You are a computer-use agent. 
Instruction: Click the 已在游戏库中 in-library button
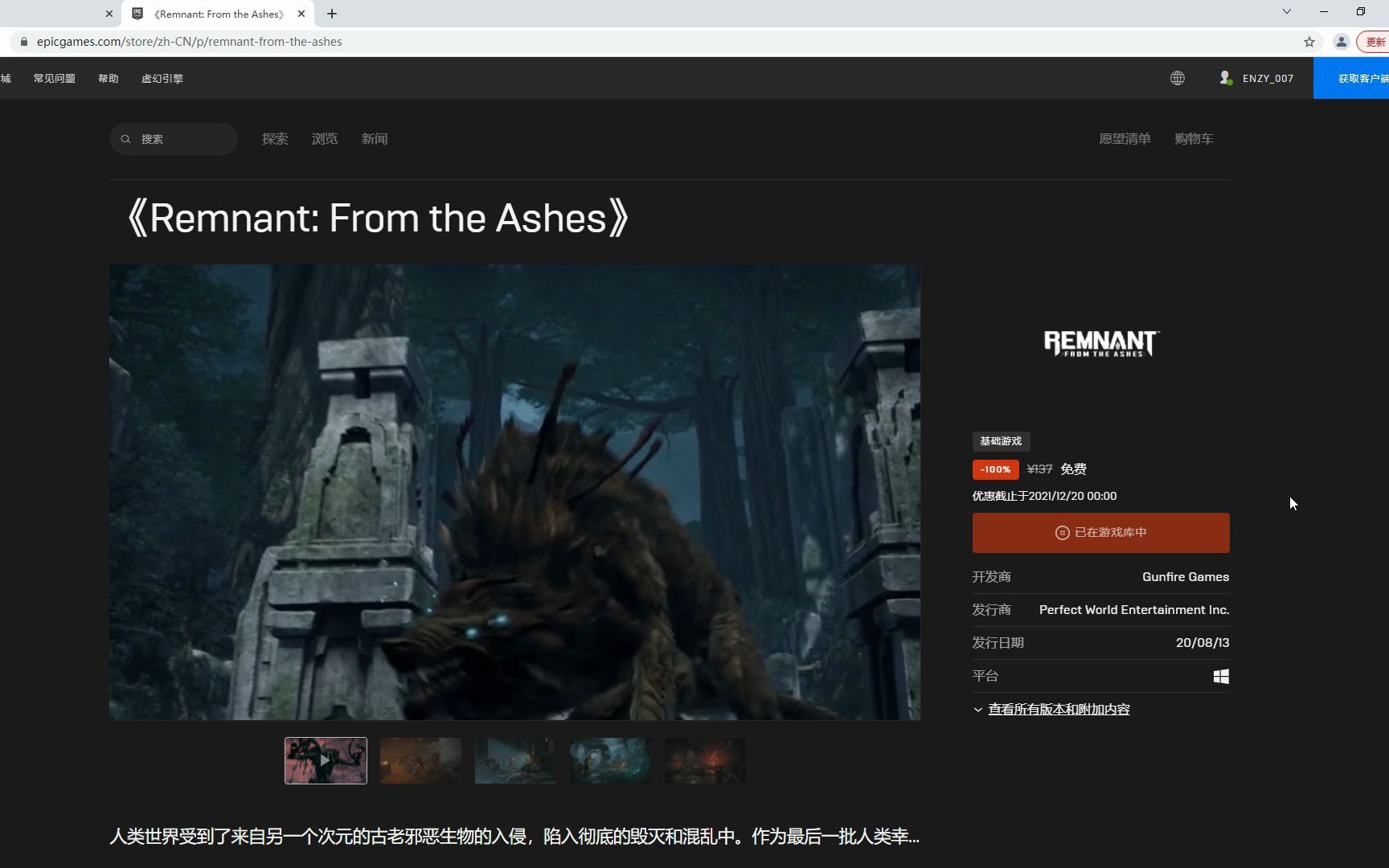1101,533
